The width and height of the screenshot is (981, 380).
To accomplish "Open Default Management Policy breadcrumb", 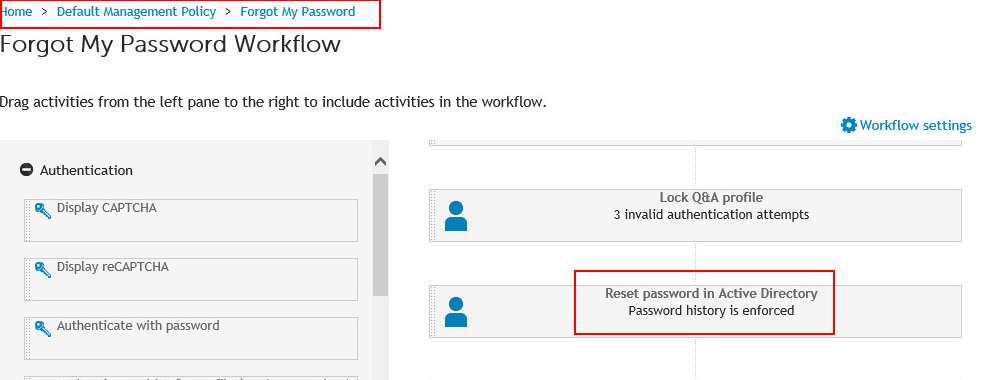I will pos(136,11).
